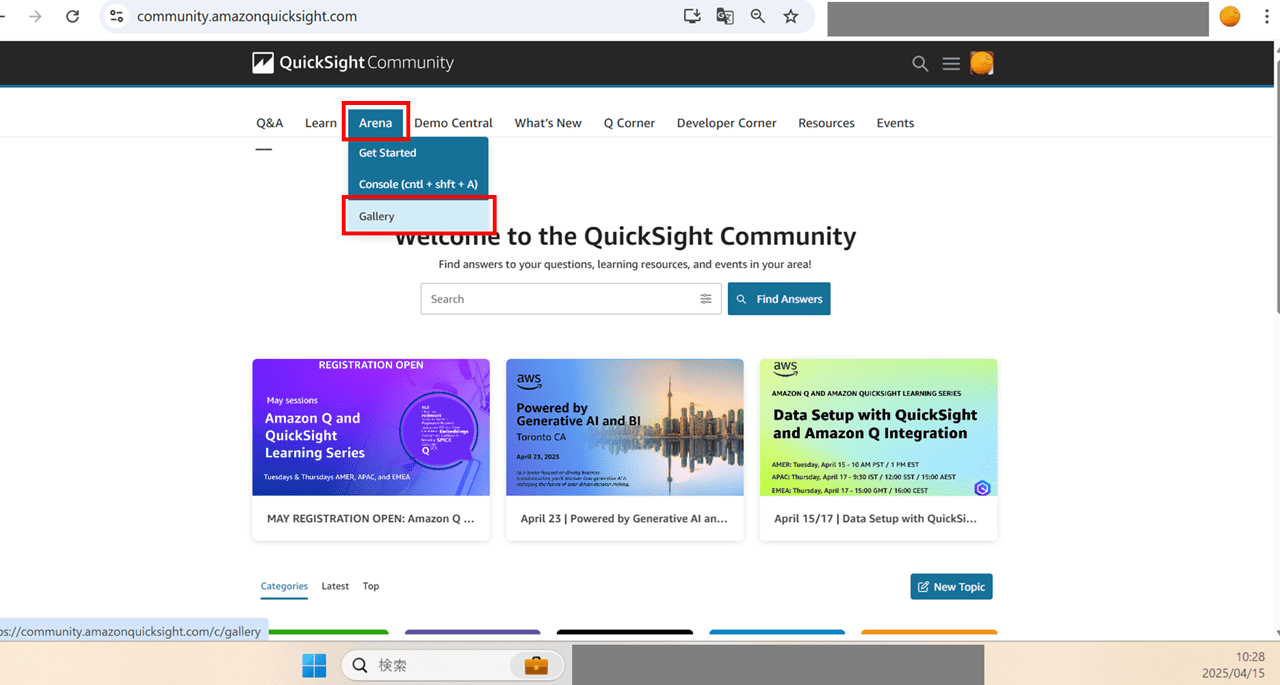Switch to the Top tab
The height and width of the screenshot is (685, 1280).
(x=371, y=586)
